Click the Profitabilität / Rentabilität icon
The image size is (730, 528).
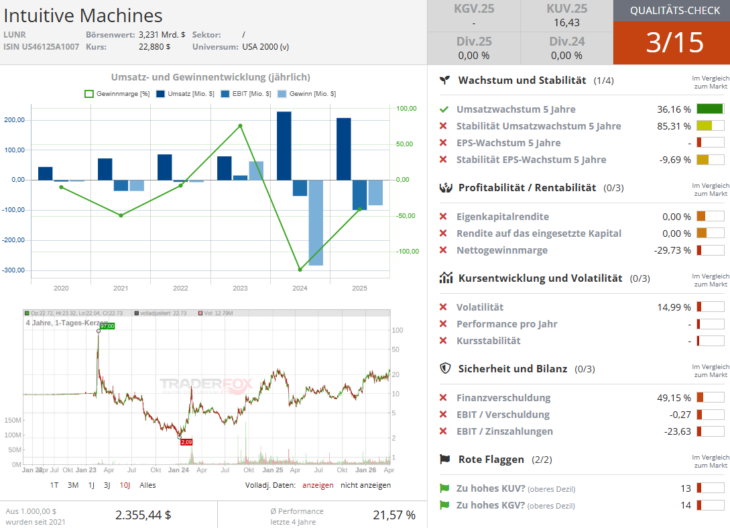point(445,187)
